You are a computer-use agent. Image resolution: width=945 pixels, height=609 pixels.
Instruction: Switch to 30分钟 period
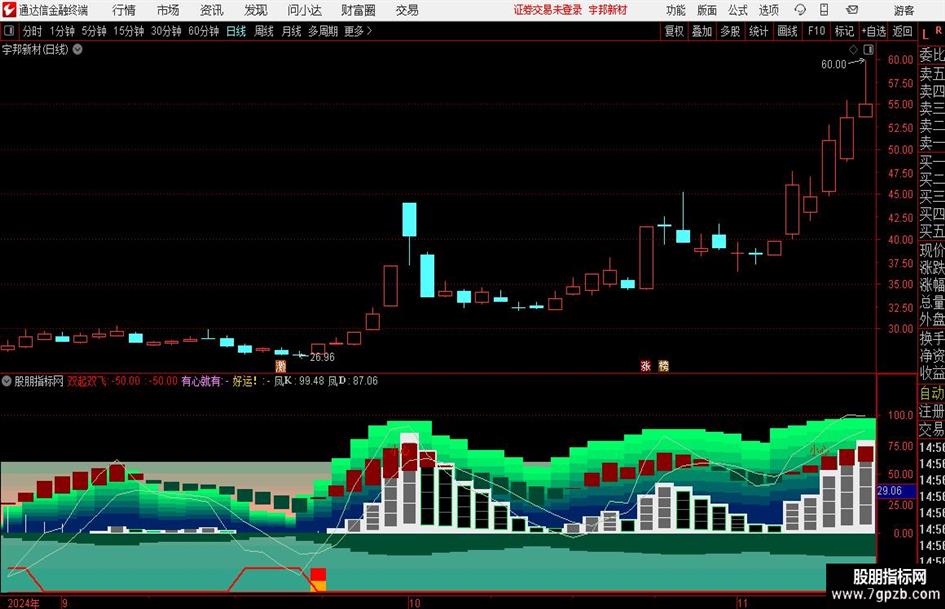tap(166, 31)
